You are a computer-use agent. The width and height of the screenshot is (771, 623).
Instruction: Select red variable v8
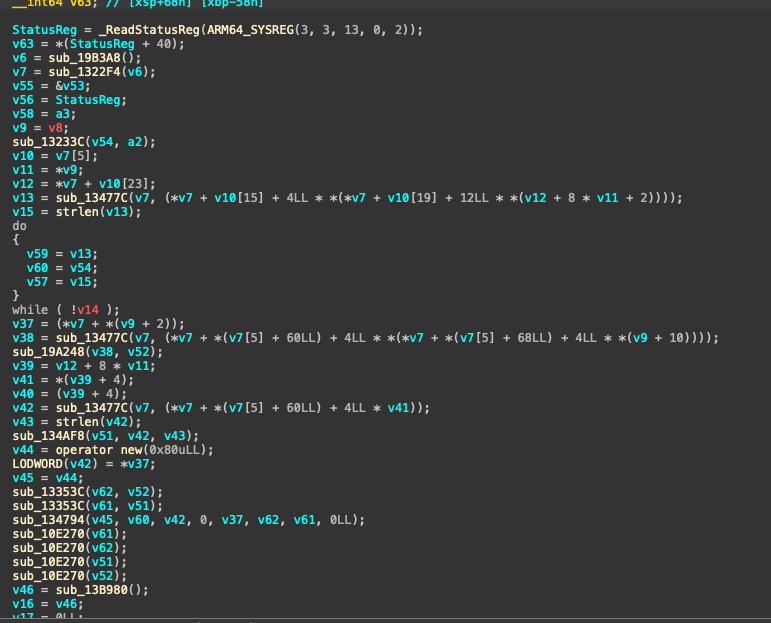point(55,128)
